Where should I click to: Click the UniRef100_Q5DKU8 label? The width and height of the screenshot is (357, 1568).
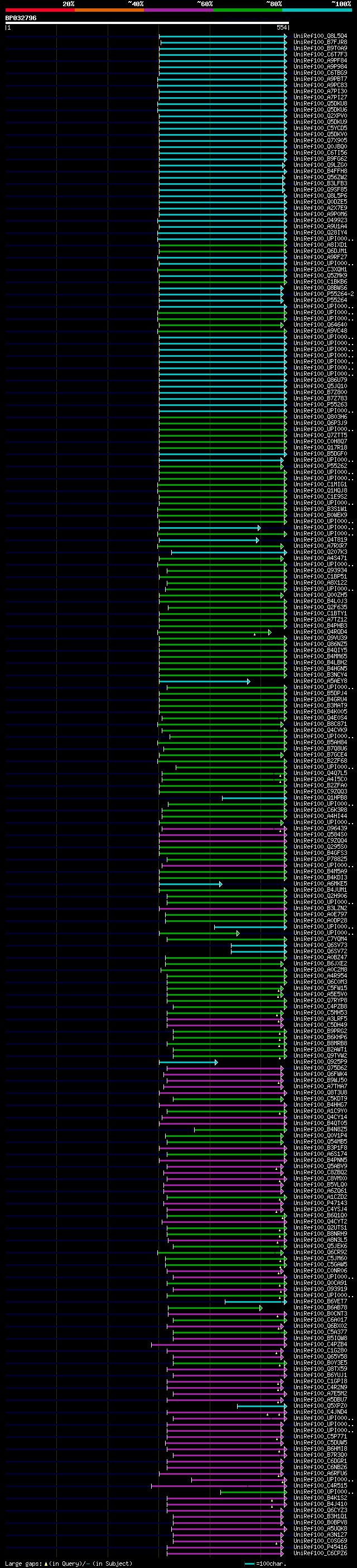point(321,103)
